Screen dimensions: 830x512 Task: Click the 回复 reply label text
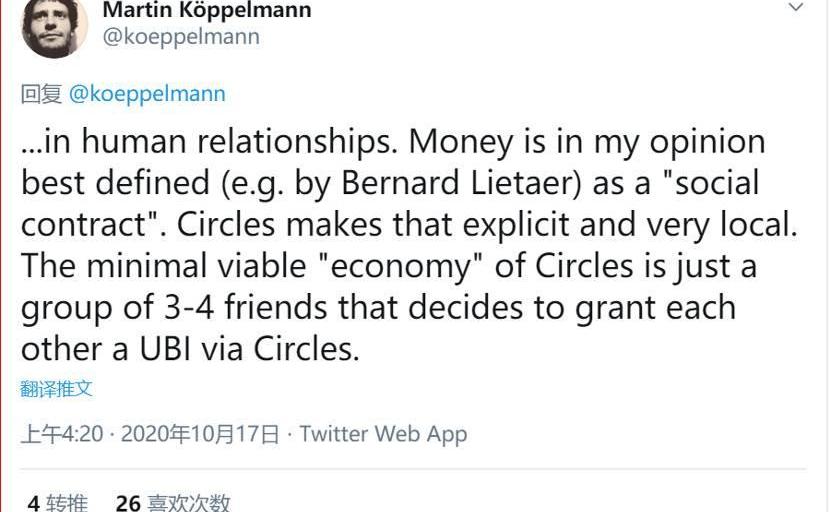(x=41, y=94)
